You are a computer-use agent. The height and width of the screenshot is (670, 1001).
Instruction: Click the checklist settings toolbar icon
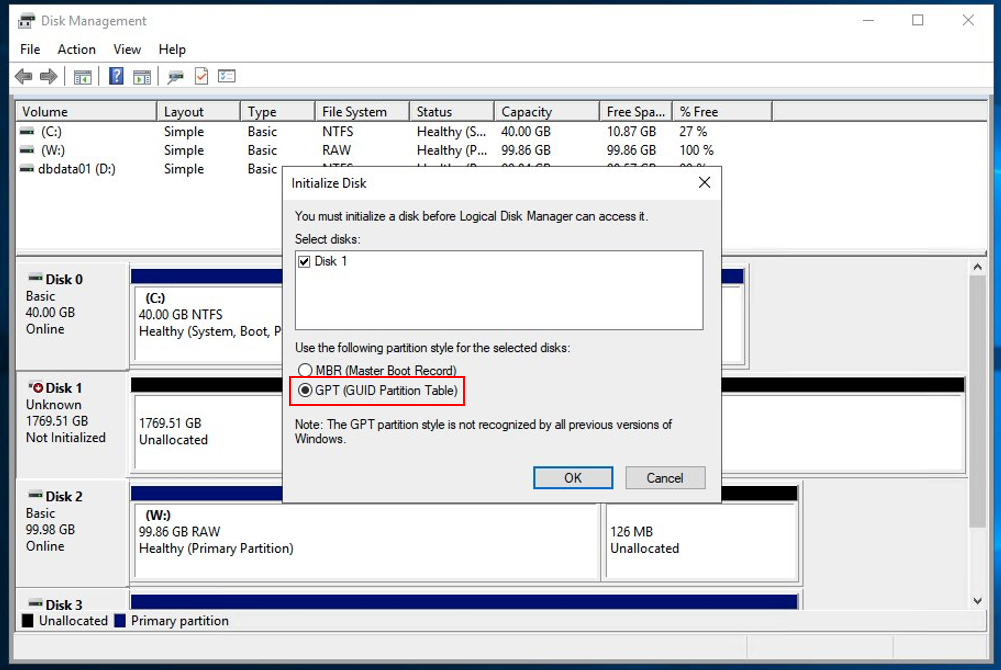(x=227, y=77)
